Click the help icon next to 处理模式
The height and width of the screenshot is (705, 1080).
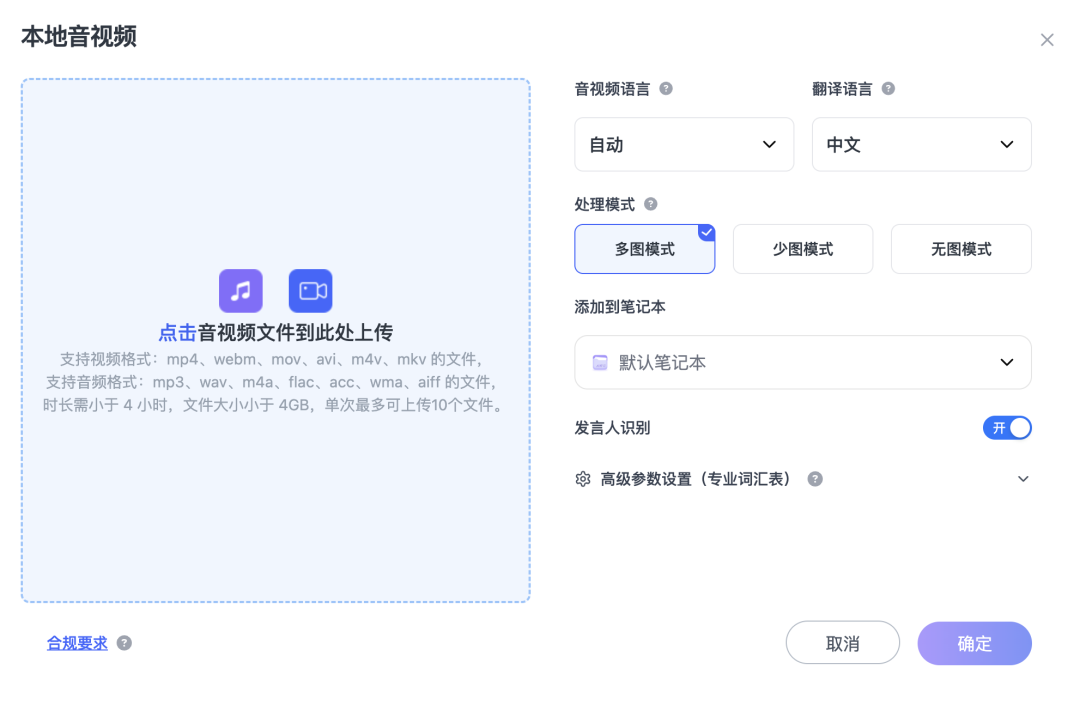(651, 204)
